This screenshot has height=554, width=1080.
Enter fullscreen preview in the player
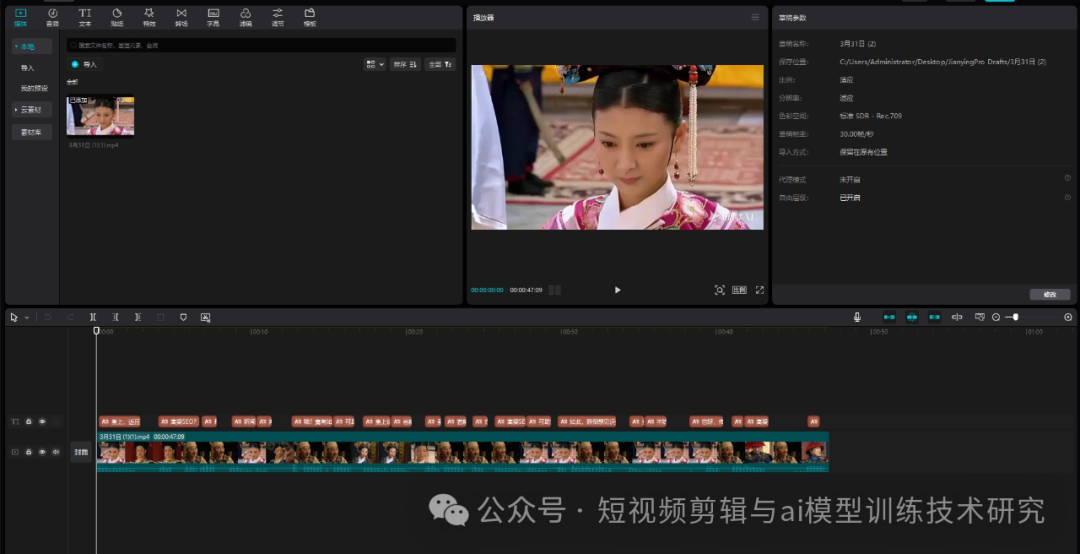pos(760,290)
